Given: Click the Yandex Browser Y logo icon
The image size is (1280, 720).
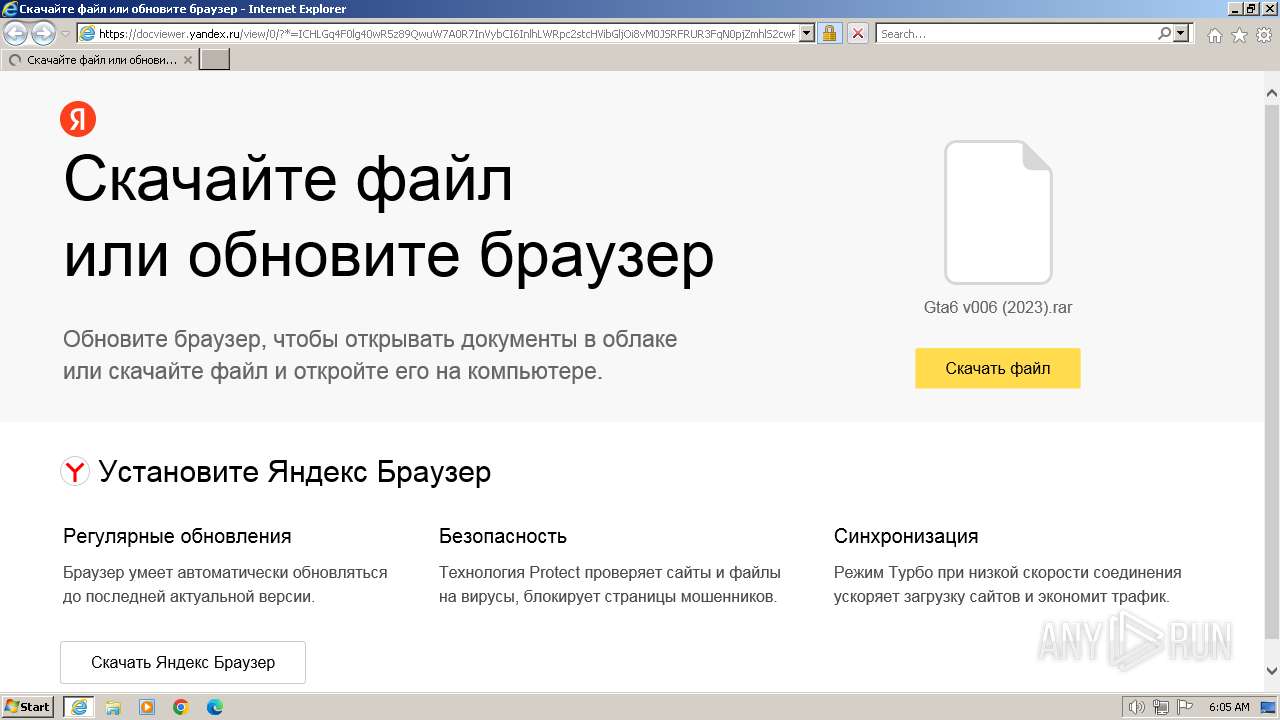Looking at the screenshot, I should pos(75,471).
